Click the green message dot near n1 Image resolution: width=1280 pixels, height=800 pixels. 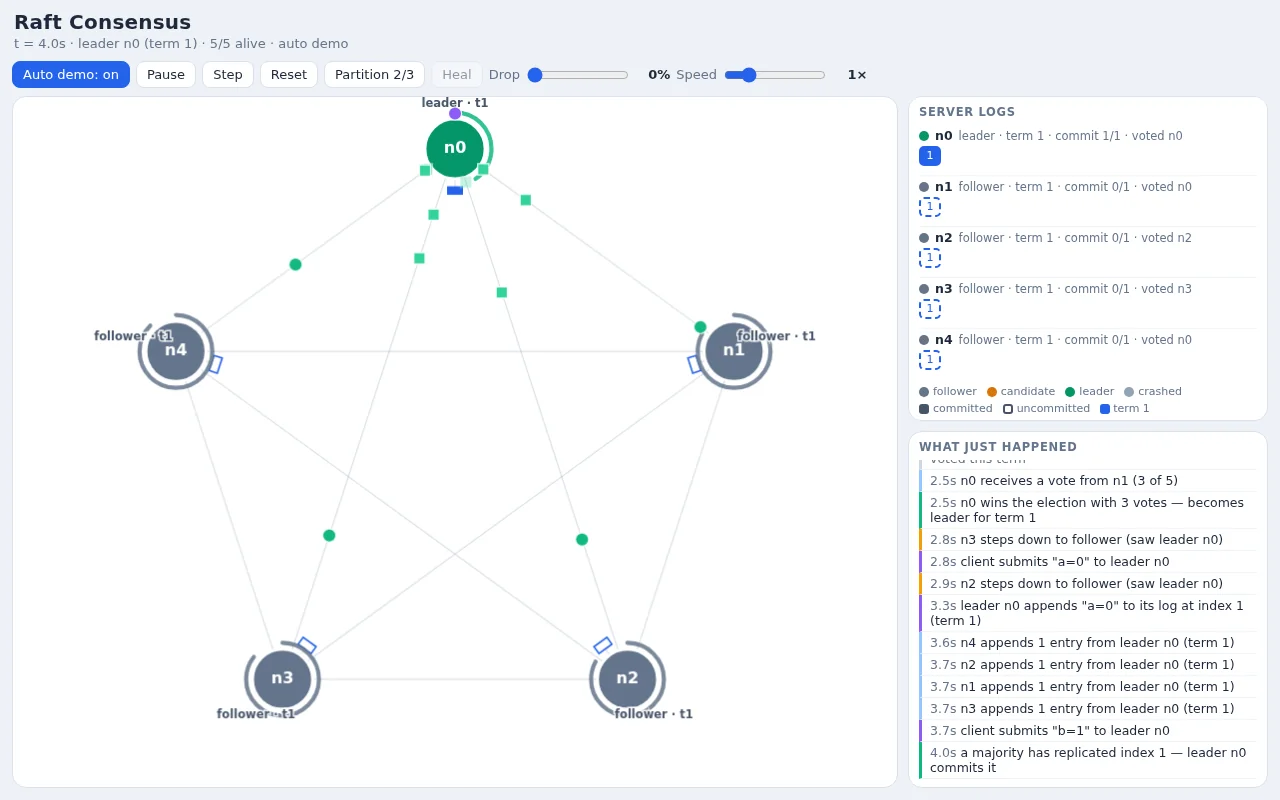pos(700,327)
